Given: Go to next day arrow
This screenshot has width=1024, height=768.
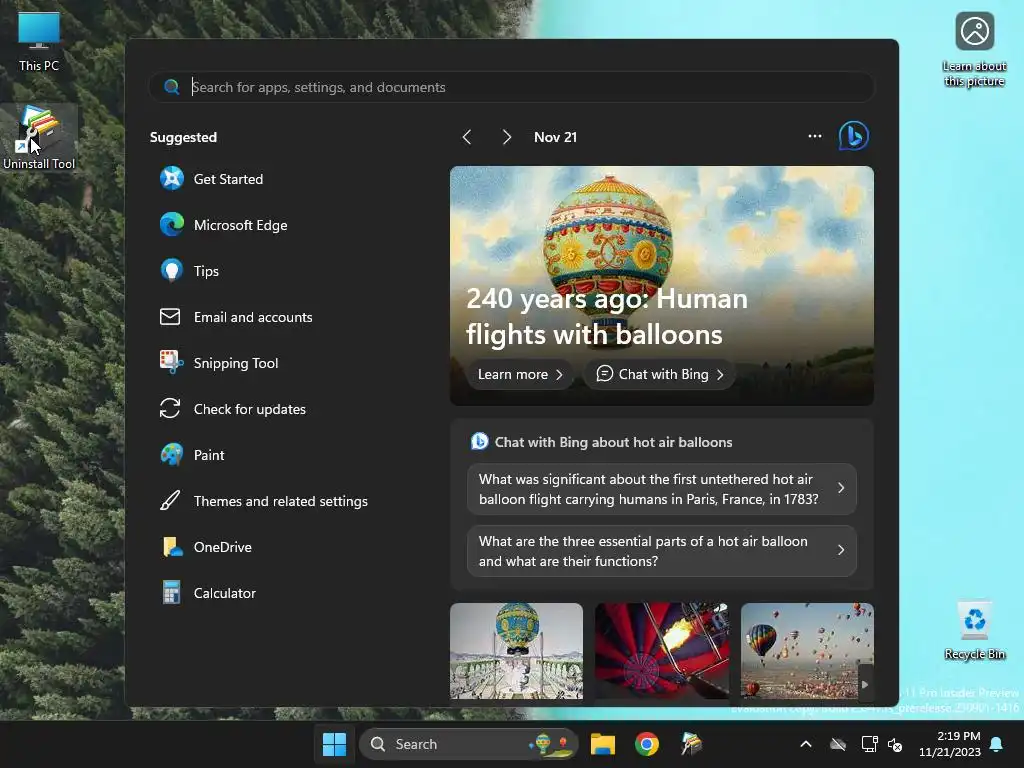Looking at the screenshot, I should click(506, 136).
